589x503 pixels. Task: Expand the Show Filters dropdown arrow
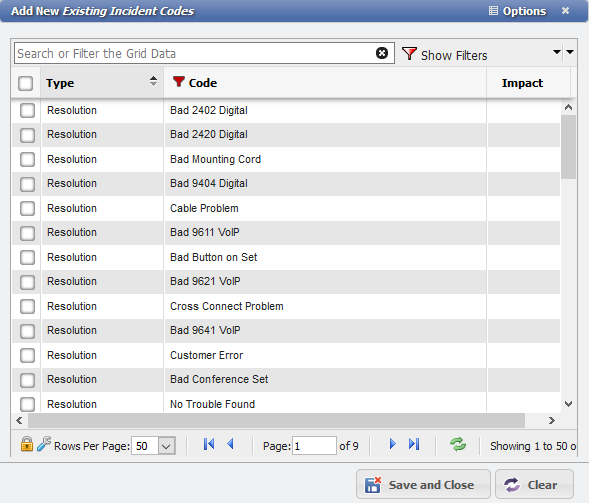tap(557, 52)
